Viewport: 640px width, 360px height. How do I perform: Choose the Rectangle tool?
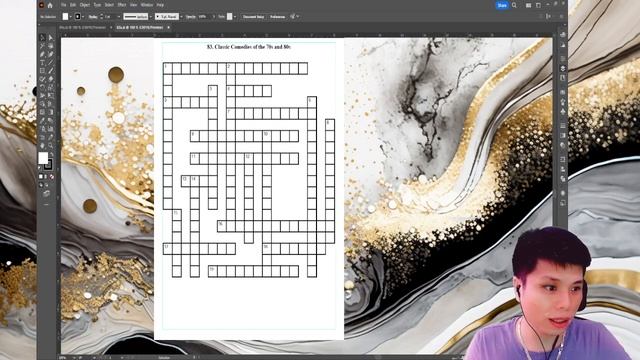[42, 71]
